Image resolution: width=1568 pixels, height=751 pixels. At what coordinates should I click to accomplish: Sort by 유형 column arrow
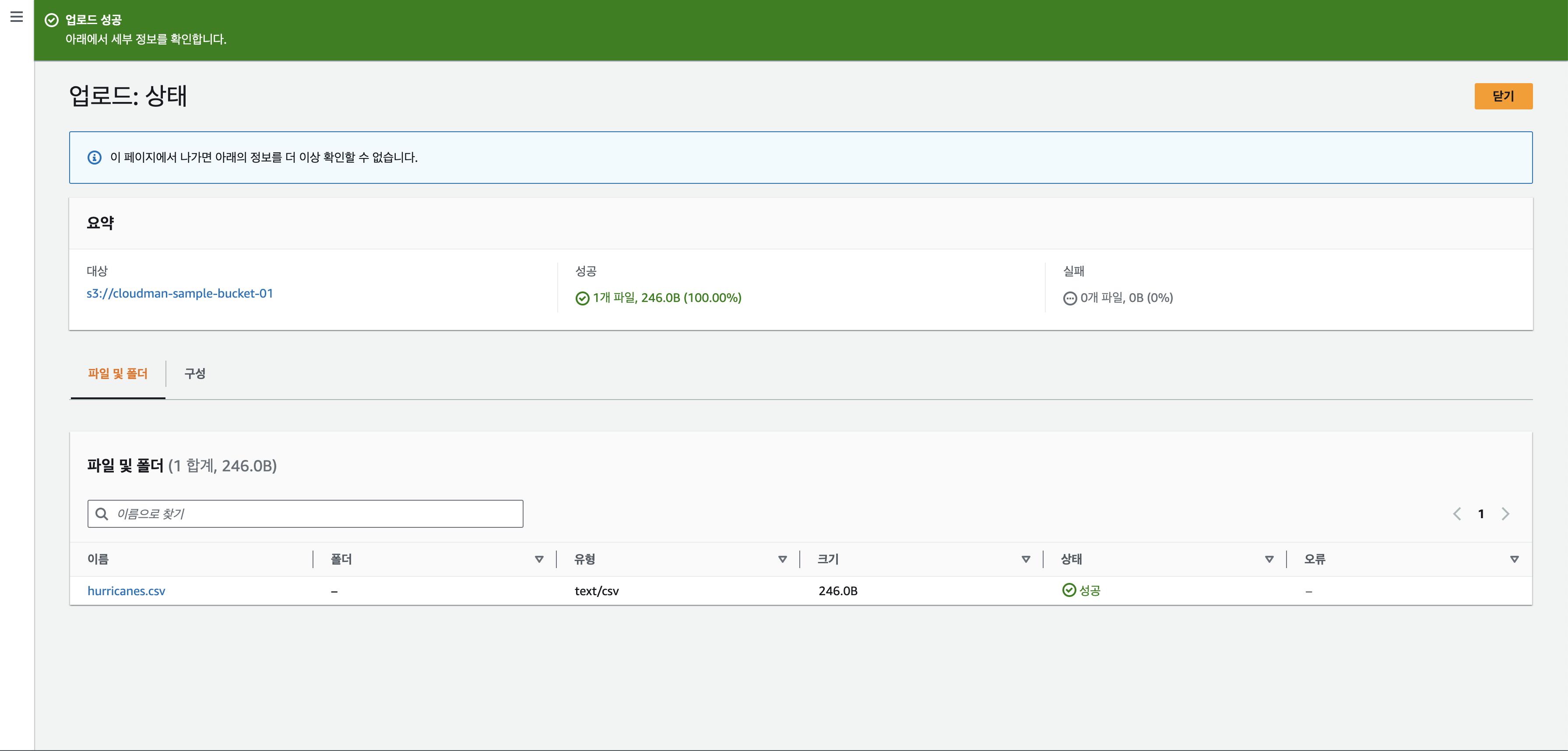(782, 559)
